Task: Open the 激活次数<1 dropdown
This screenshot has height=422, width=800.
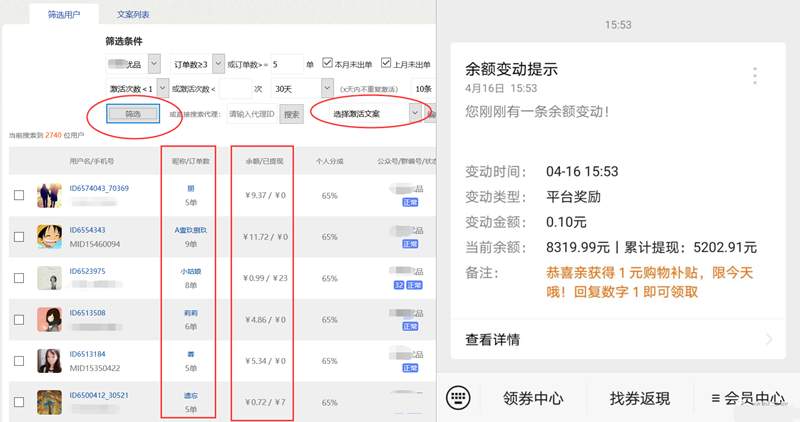Action: click(x=137, y=89)
